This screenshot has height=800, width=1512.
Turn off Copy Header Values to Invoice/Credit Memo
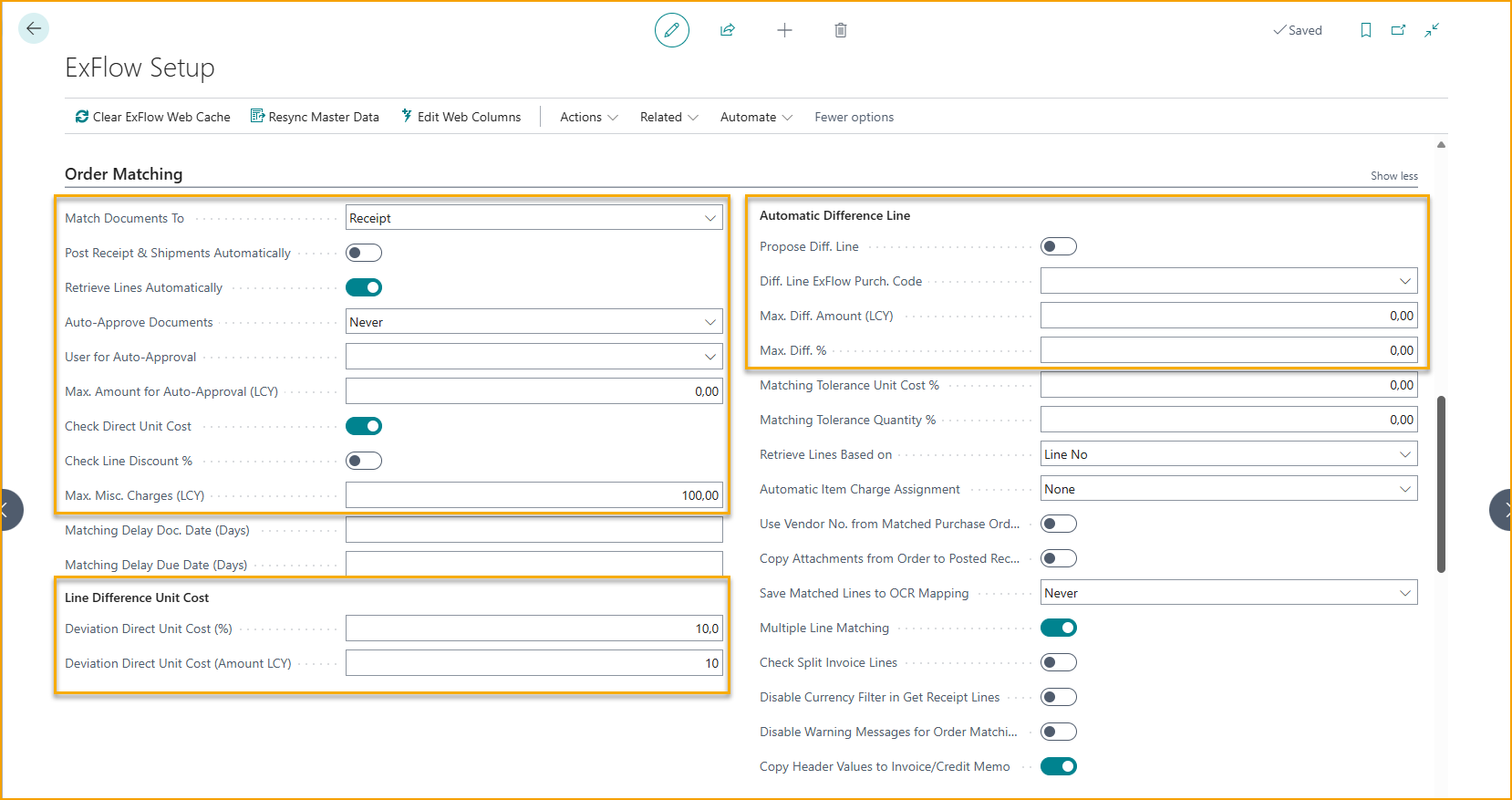[1059, 766]
